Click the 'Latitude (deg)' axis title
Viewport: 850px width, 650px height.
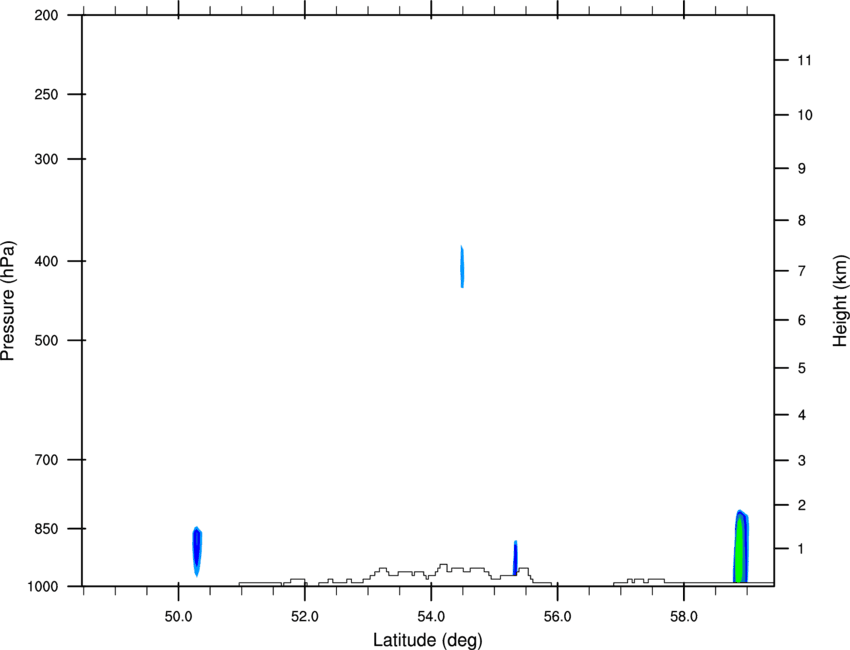pyautogui.click(x=427, y=640)
